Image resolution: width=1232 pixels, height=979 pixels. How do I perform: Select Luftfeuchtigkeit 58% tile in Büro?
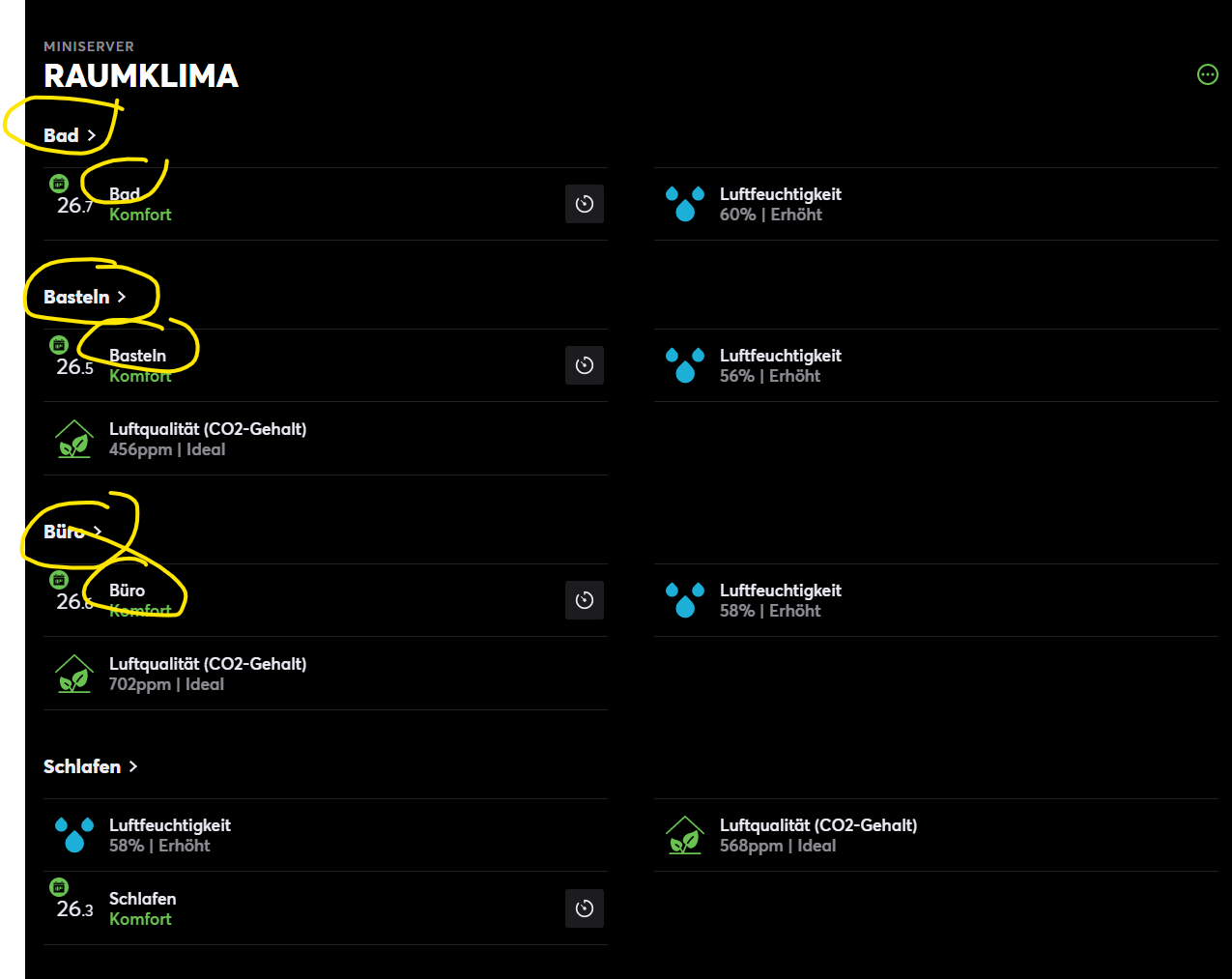(x=780, y=600)
